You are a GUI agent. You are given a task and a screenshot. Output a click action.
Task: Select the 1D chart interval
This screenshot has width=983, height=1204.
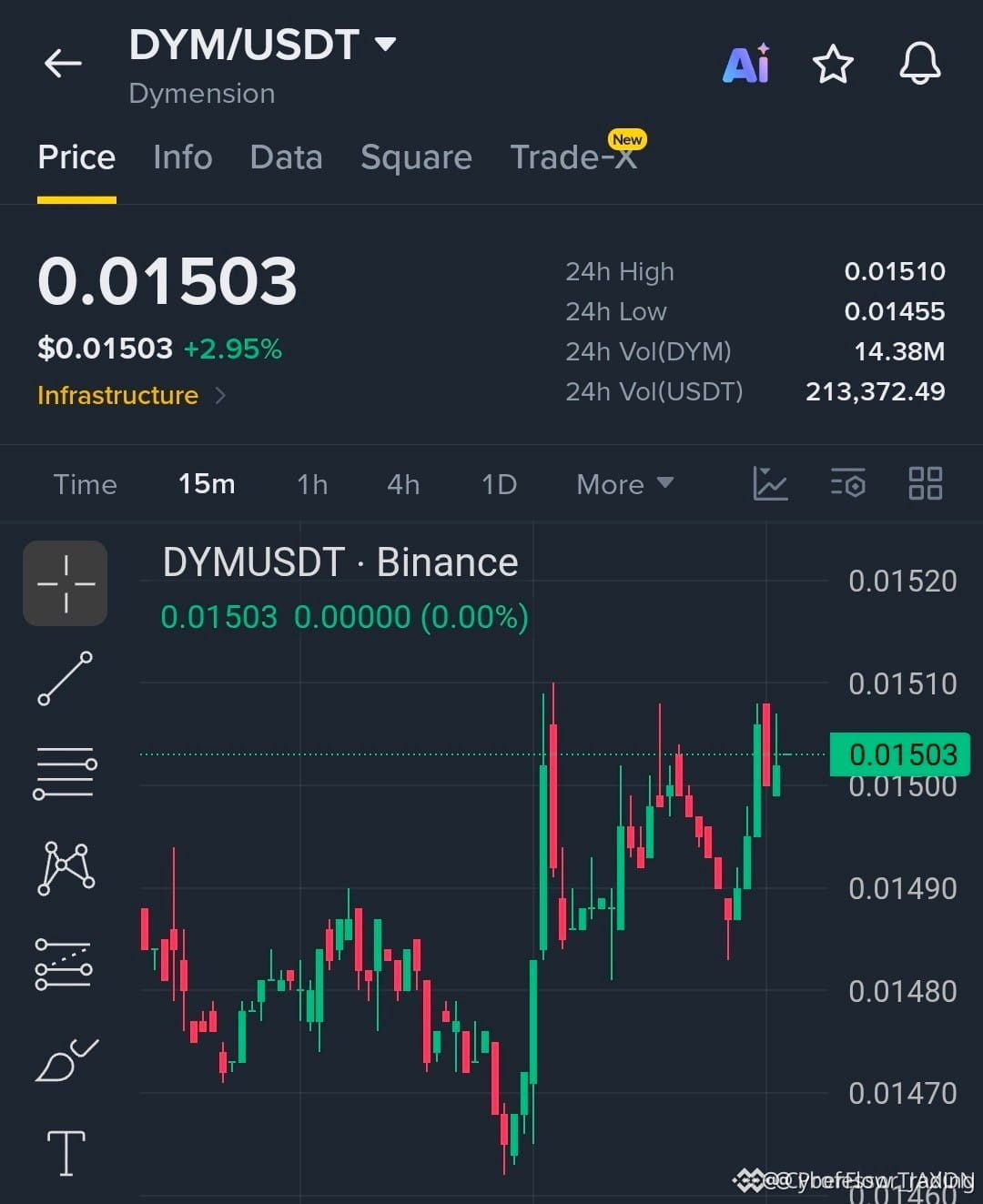499,484
